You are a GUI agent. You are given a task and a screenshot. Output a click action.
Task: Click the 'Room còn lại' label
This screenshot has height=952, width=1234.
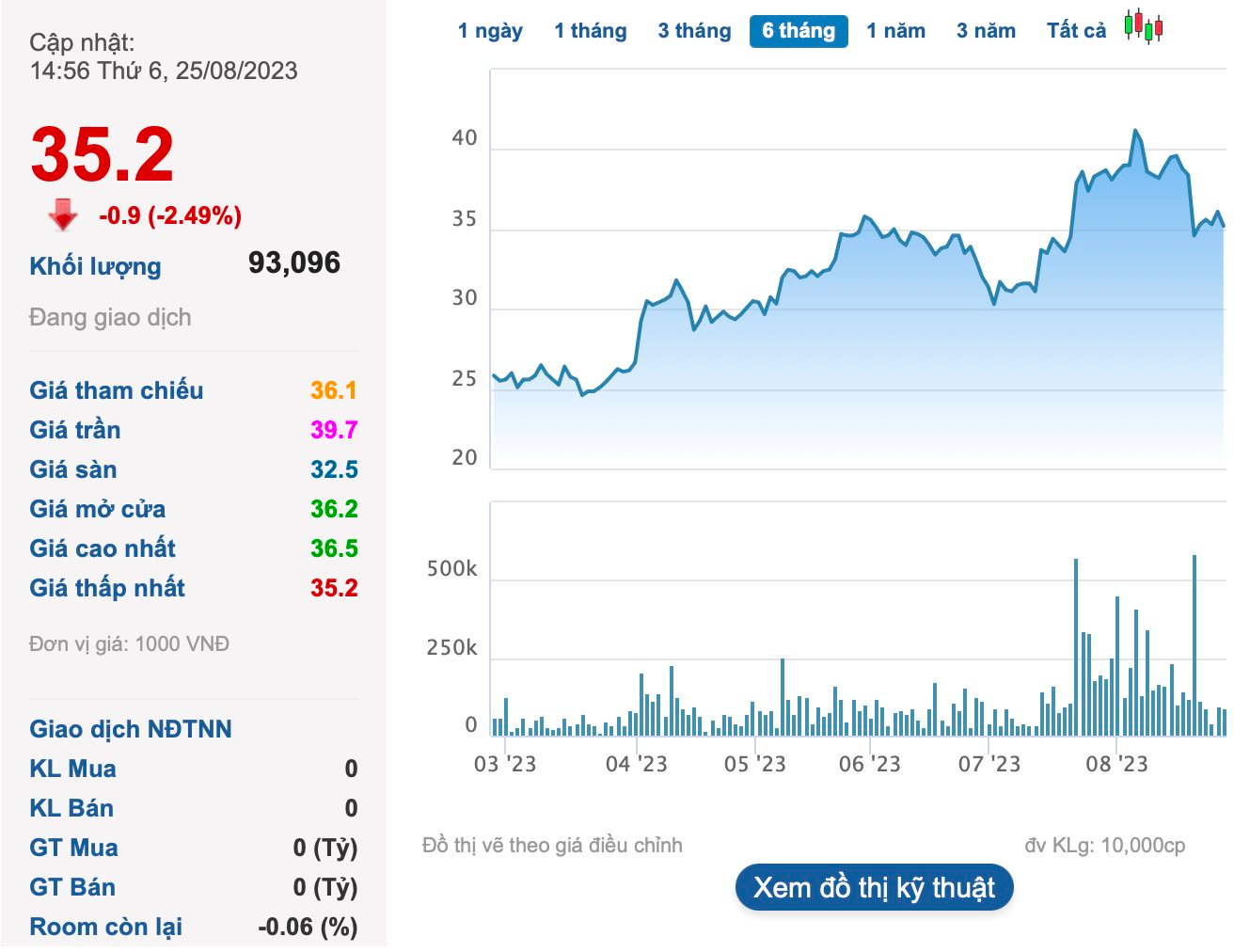[x=105, y=927]
